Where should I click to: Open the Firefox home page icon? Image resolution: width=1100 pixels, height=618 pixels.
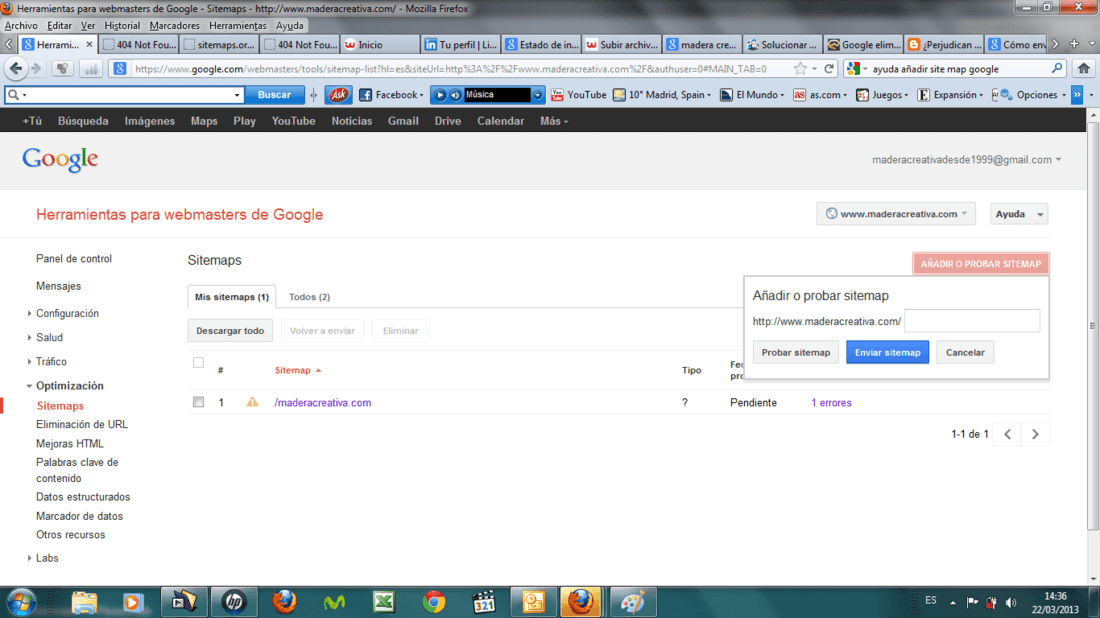coord(1083,69)
